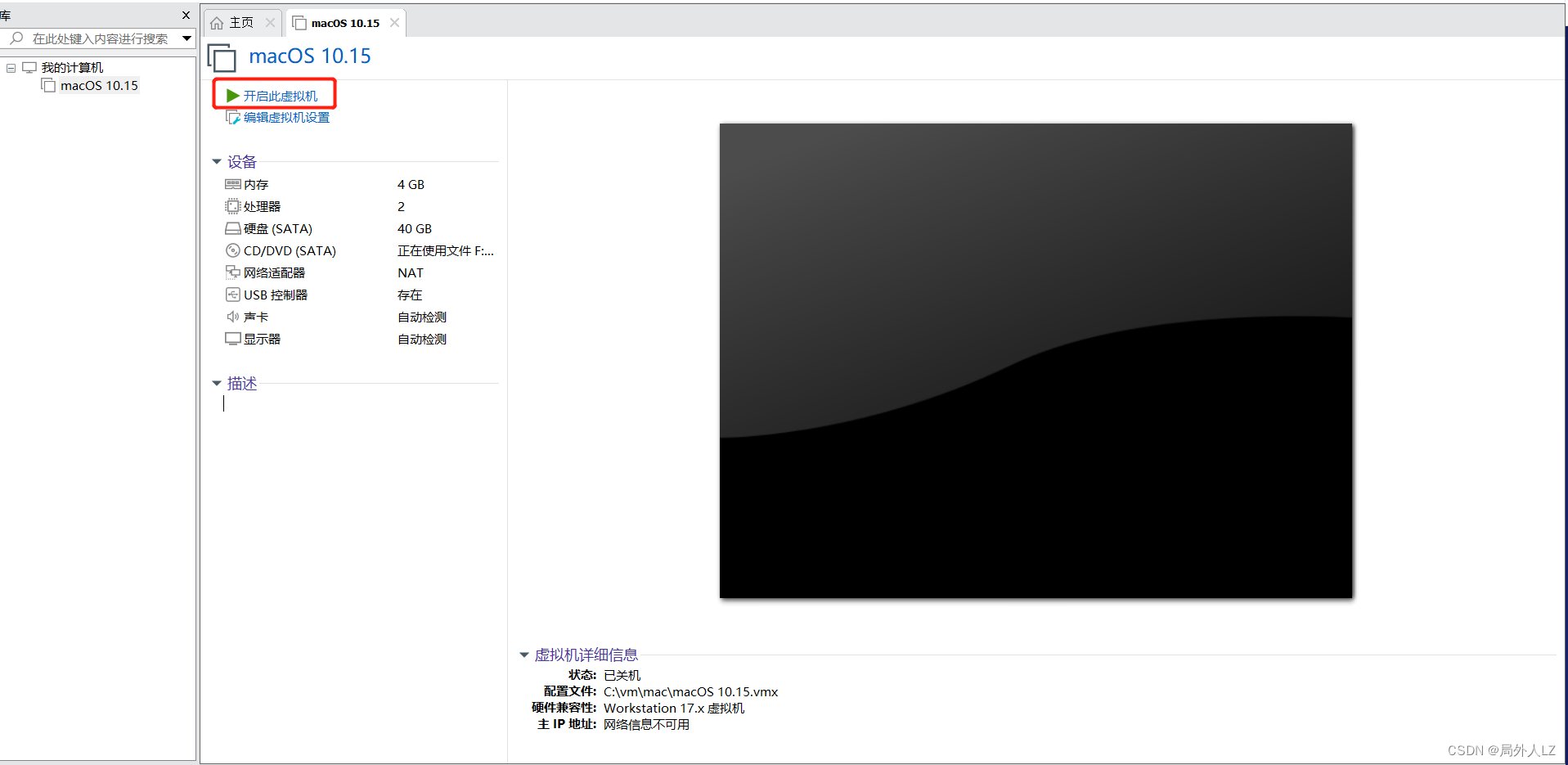This screenshot has width=1568, height=765.
Task: Select the macOS 10.15 tab
Action: pos(345,23)
